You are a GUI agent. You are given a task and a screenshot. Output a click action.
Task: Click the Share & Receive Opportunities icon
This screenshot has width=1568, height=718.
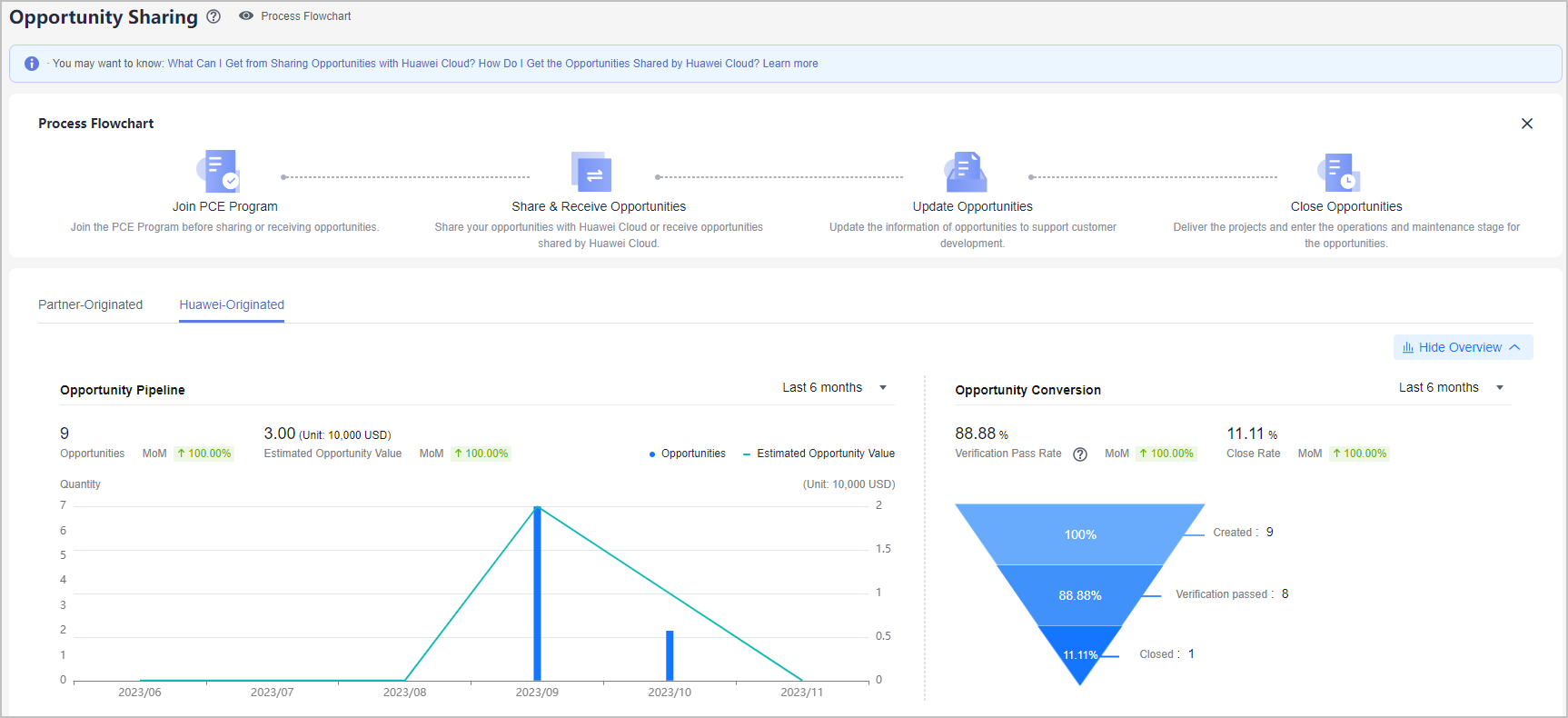pyautogui.click(x=591, y=172)
